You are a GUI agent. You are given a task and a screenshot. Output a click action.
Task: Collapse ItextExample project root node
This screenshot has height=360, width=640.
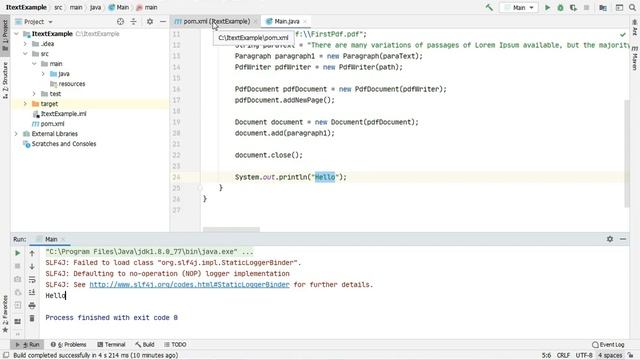coord(16,34)
